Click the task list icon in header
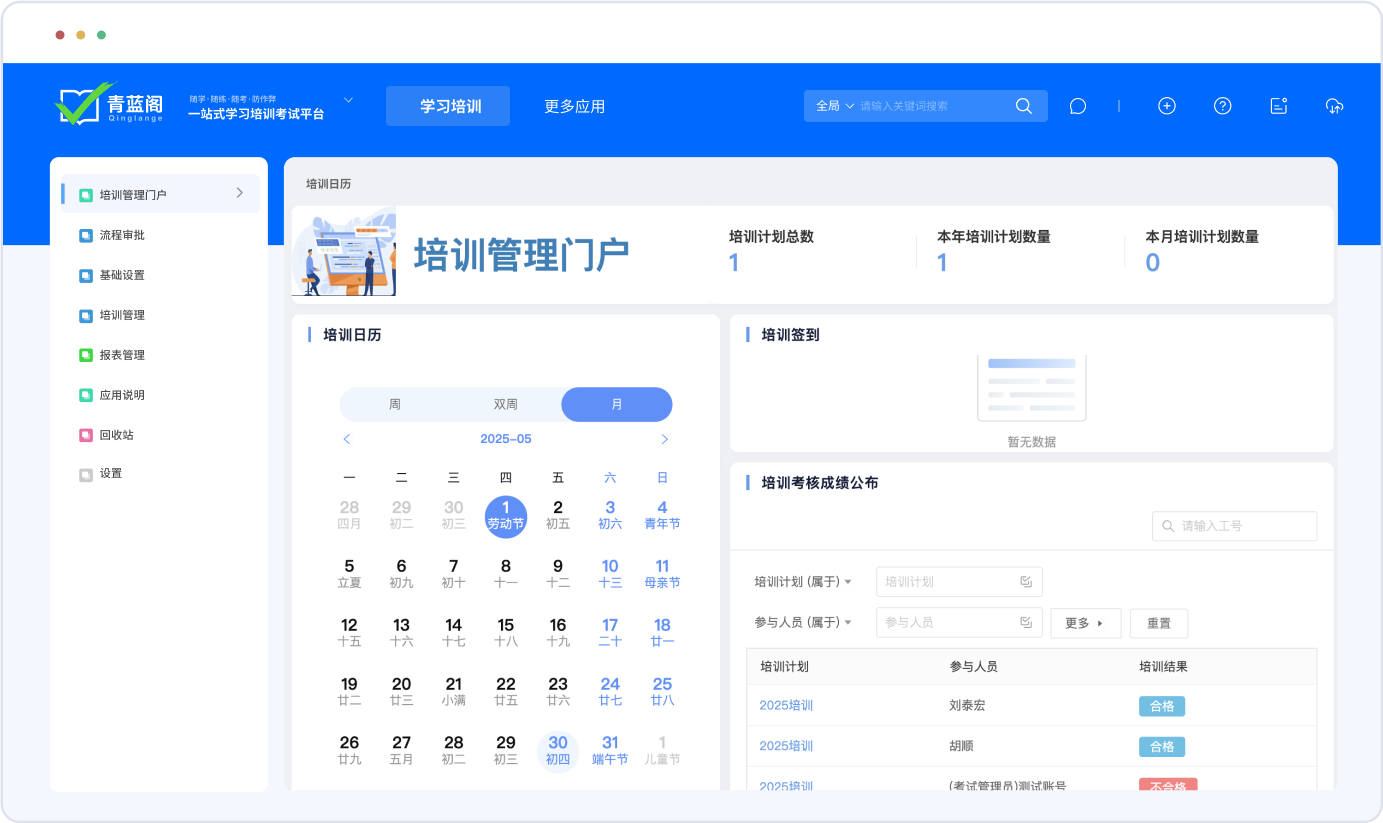The width and height of the screenshot is (1383, 823). coord(1278,106)
